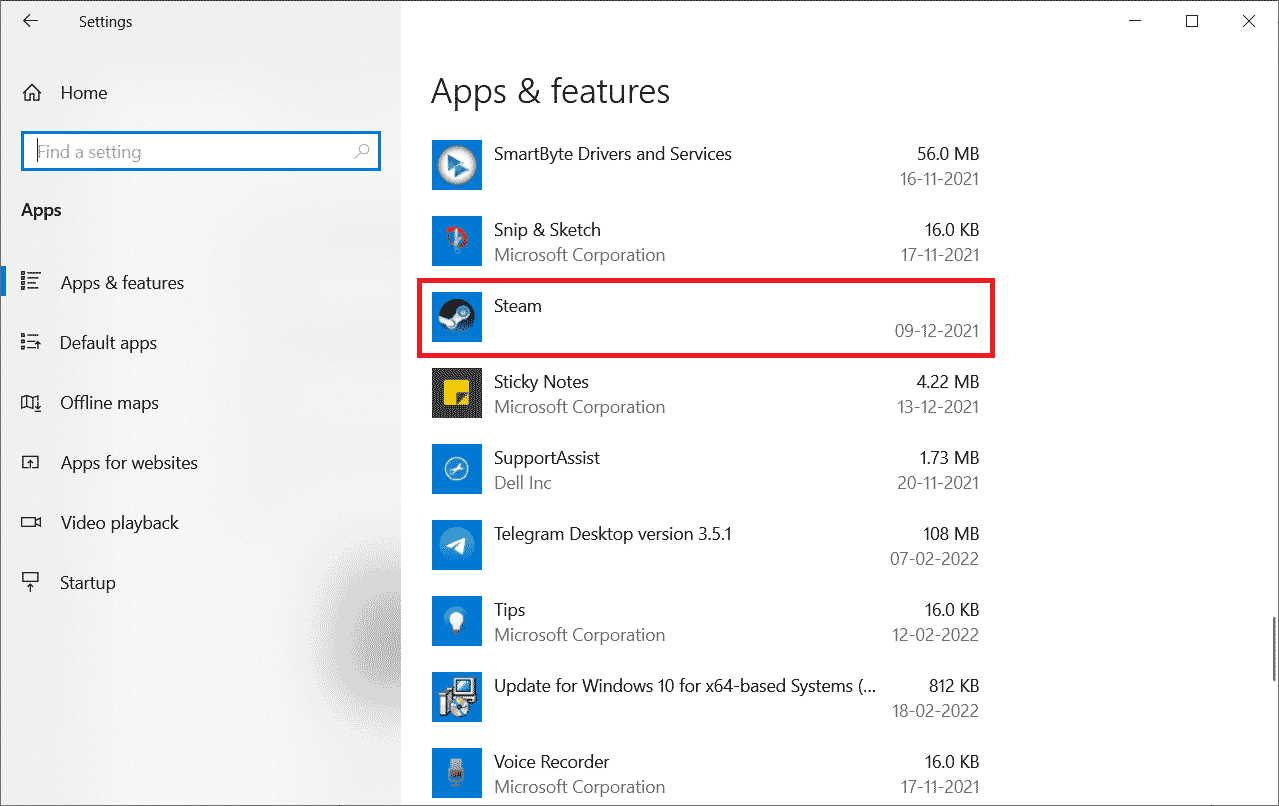This screenshot has height=806, width=1279.
Task: Open the Home icon in sidebar
Action: (32, 93)
